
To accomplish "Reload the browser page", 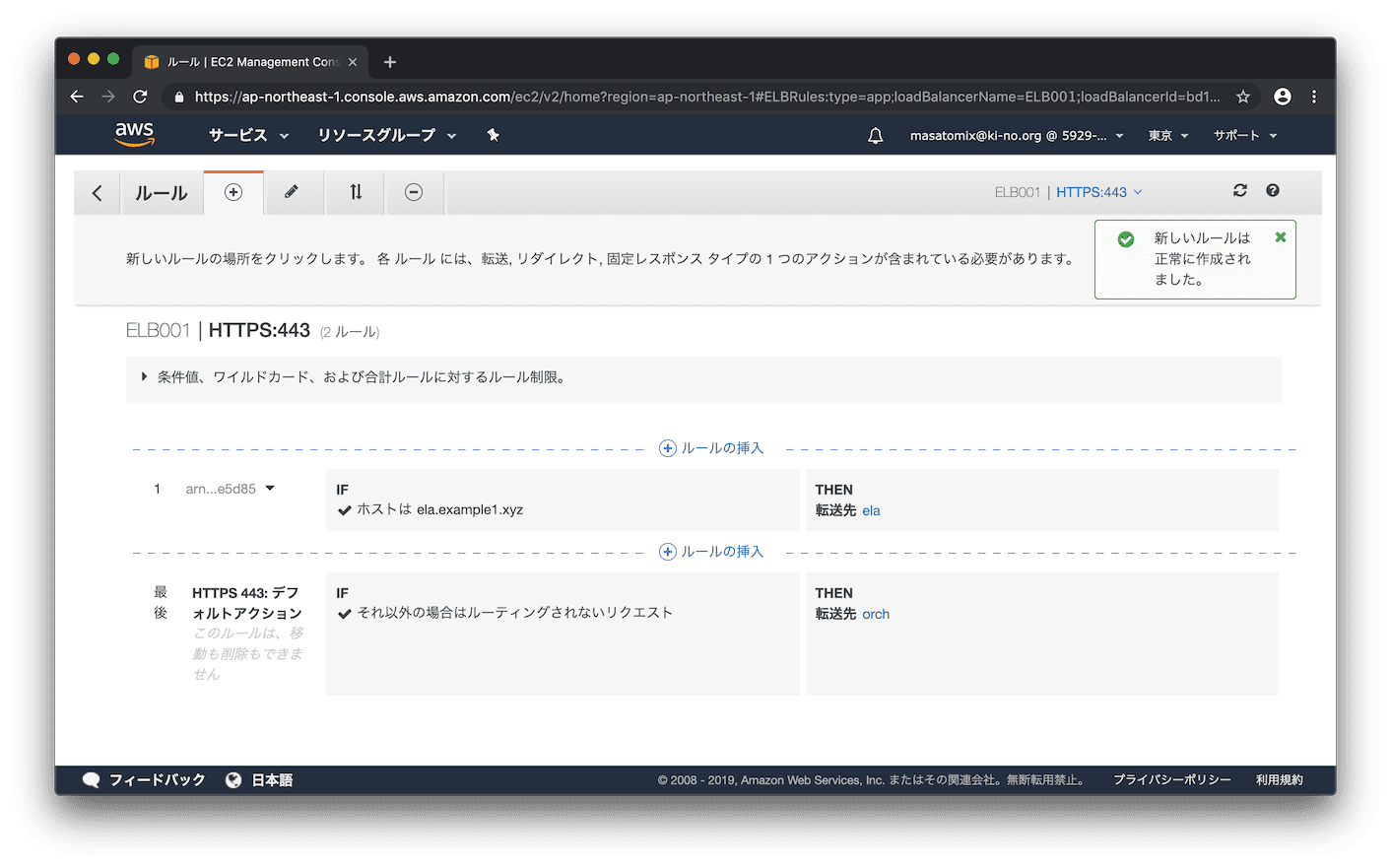I will 140,97.
